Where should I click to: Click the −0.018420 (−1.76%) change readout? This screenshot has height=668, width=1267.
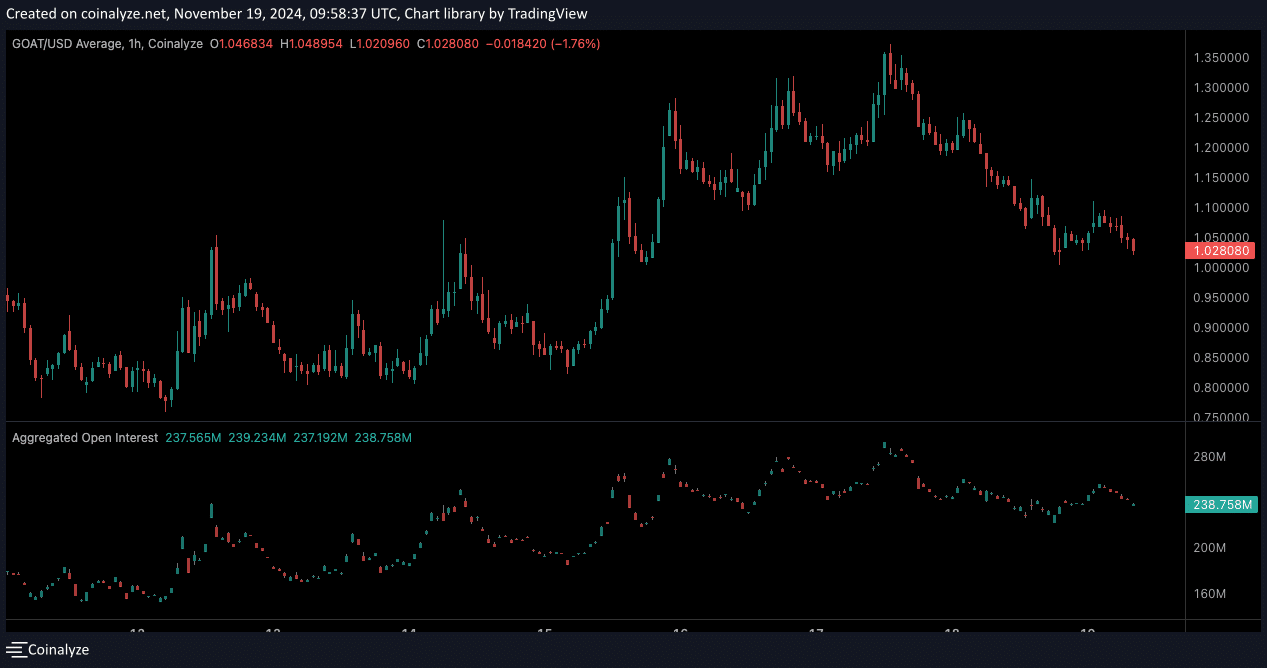(542, 44)
